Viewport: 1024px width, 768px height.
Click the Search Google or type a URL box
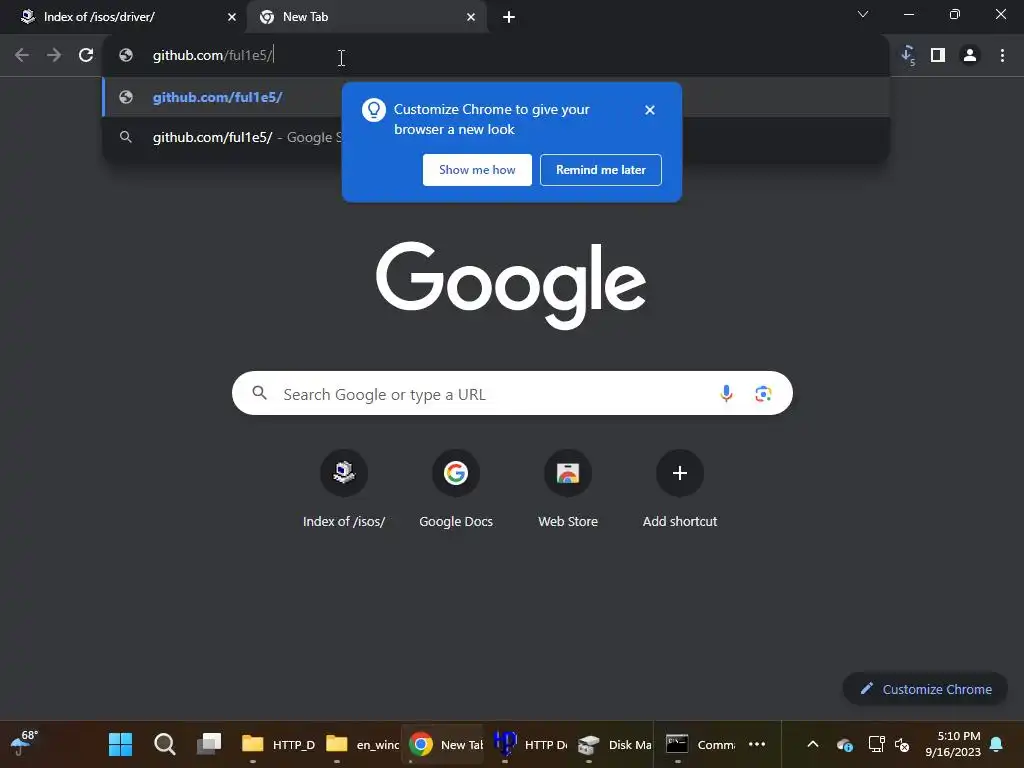pyautogui.click(x=512, y=393)
